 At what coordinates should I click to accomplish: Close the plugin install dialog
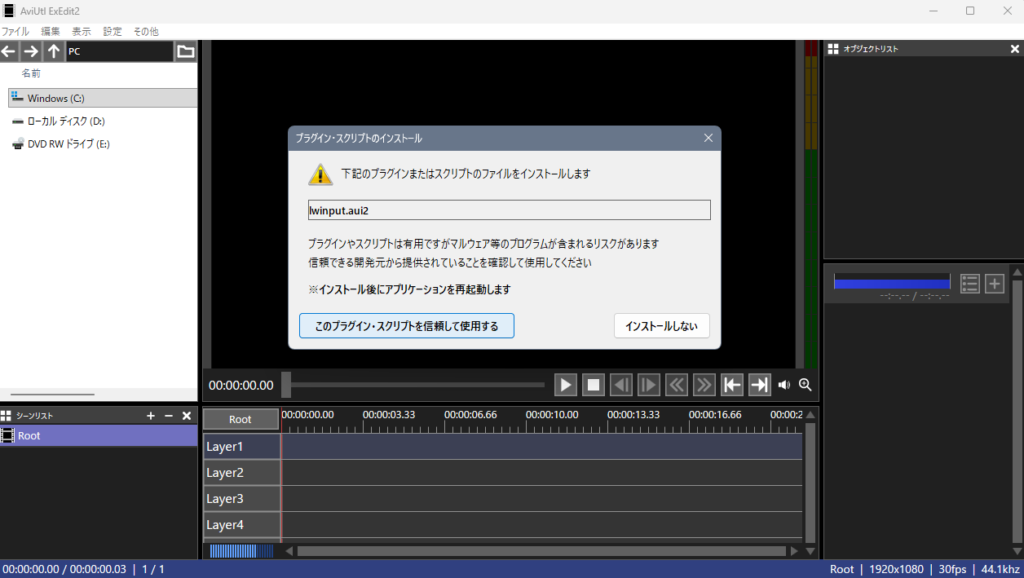(x=708, y=138)
